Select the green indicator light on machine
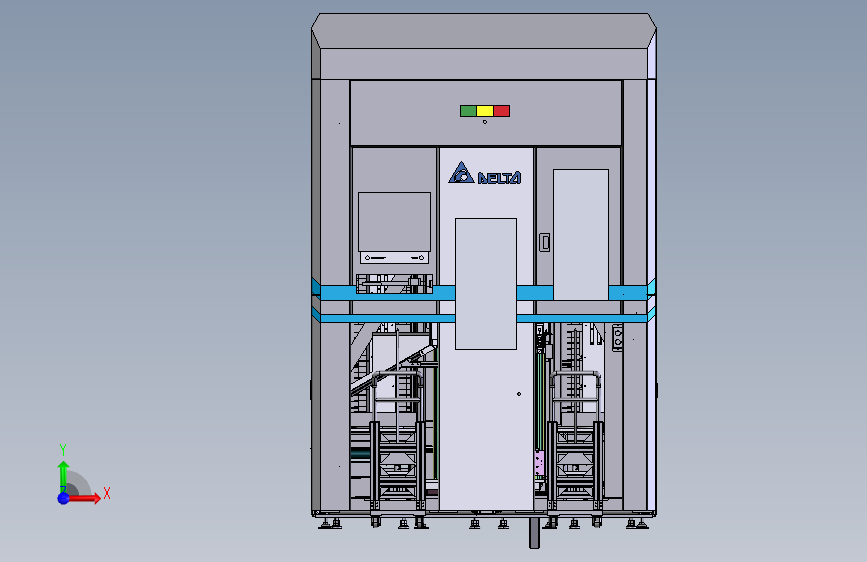Image resolution: width=867 pixels, height=562 pixels. point(468,111)
